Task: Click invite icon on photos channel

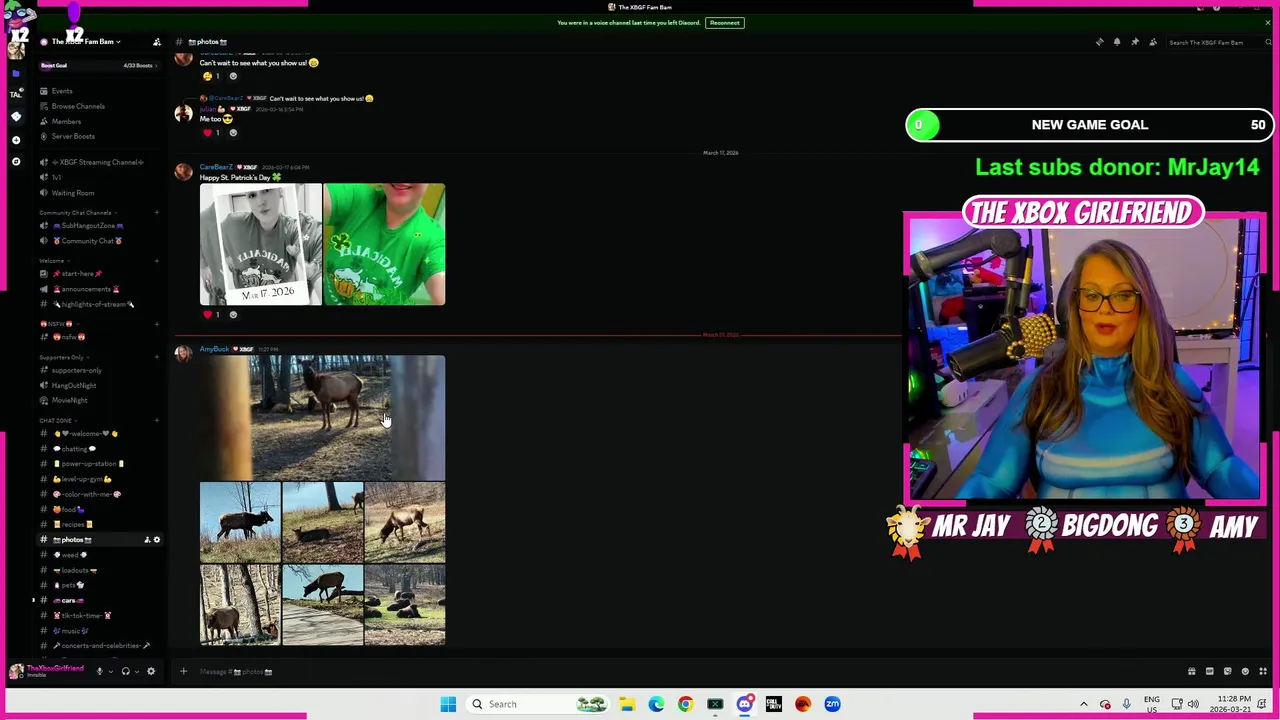Action: tap(147, 540)
